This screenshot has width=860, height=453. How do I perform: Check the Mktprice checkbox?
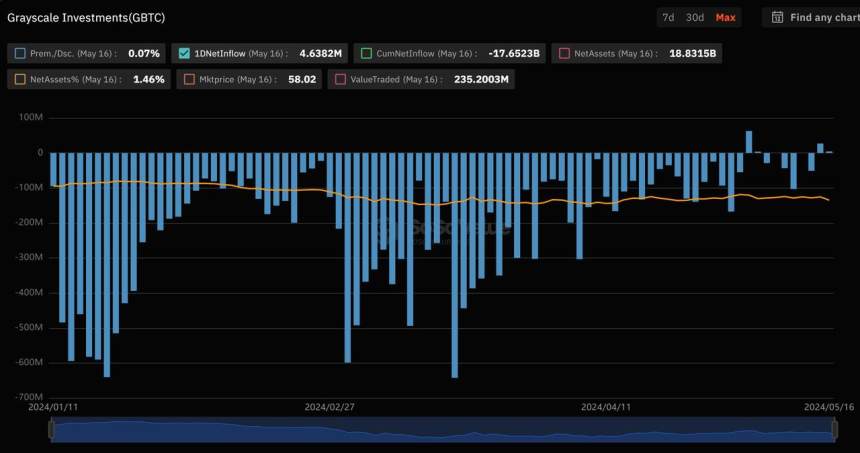[x=190, y=78]
